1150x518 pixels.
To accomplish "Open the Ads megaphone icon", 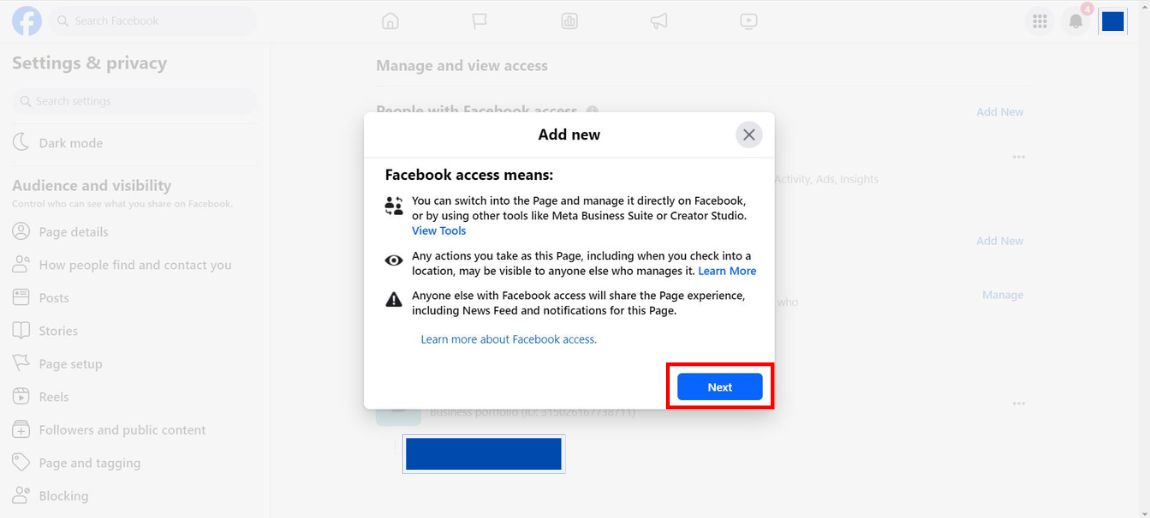I will click(659, 21).
